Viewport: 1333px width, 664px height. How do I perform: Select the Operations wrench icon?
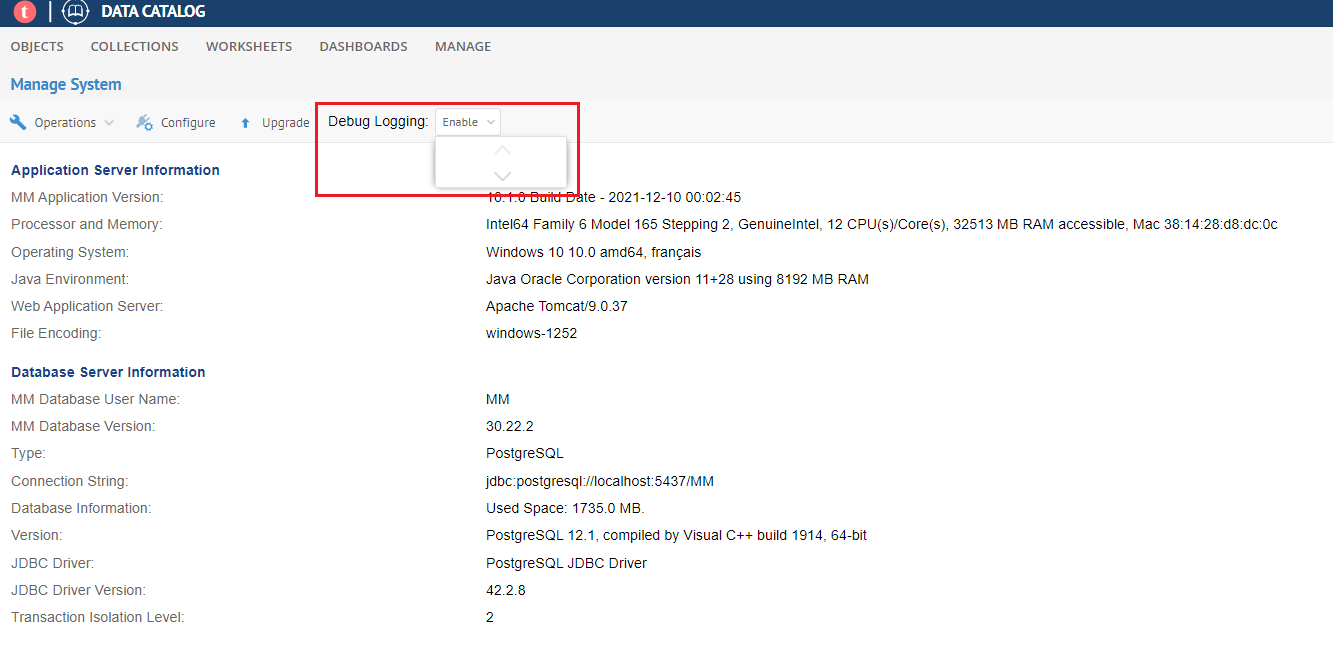click(x=17, y=121)
